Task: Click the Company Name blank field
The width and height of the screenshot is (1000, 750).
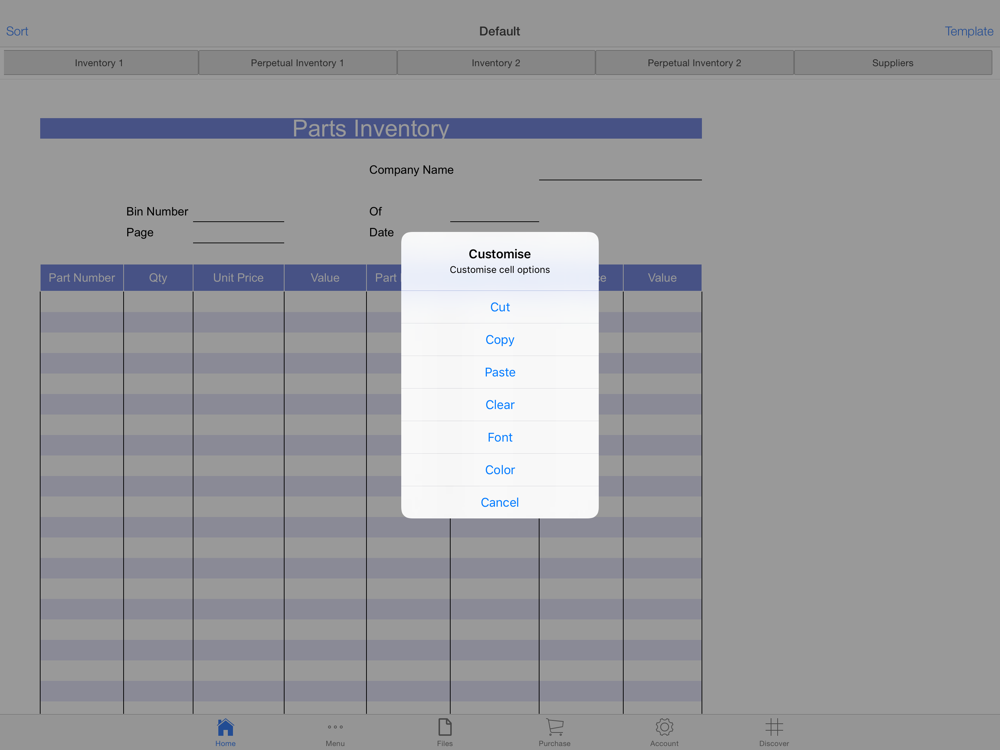Action: 620,171
